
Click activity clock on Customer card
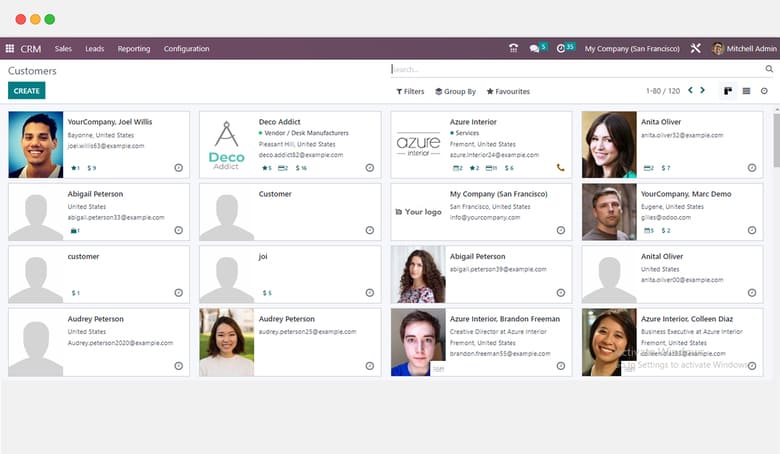point(370,230)
